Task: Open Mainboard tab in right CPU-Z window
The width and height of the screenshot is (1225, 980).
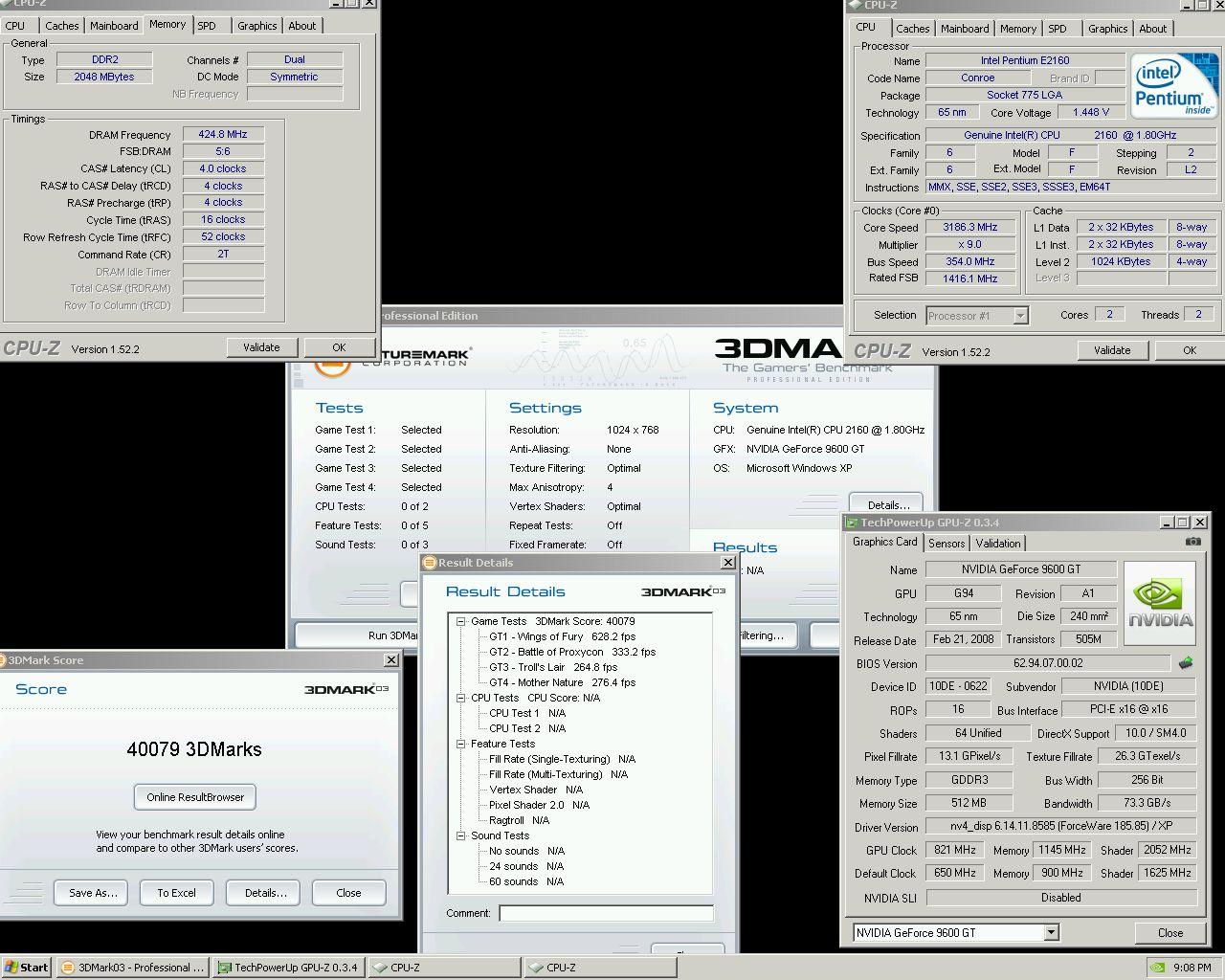Action: (965, 29)
